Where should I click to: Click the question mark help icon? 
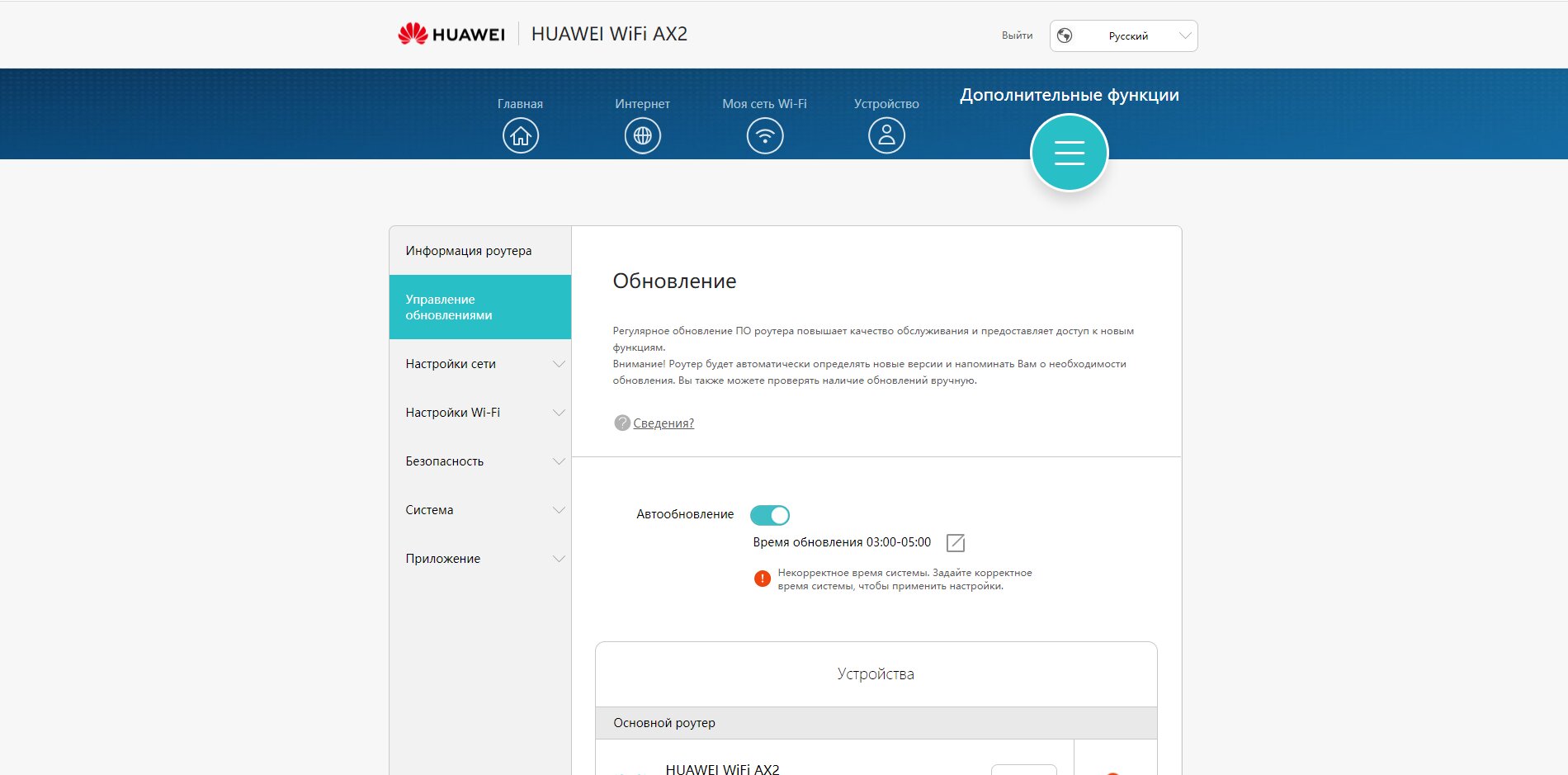tap(622, 423)
